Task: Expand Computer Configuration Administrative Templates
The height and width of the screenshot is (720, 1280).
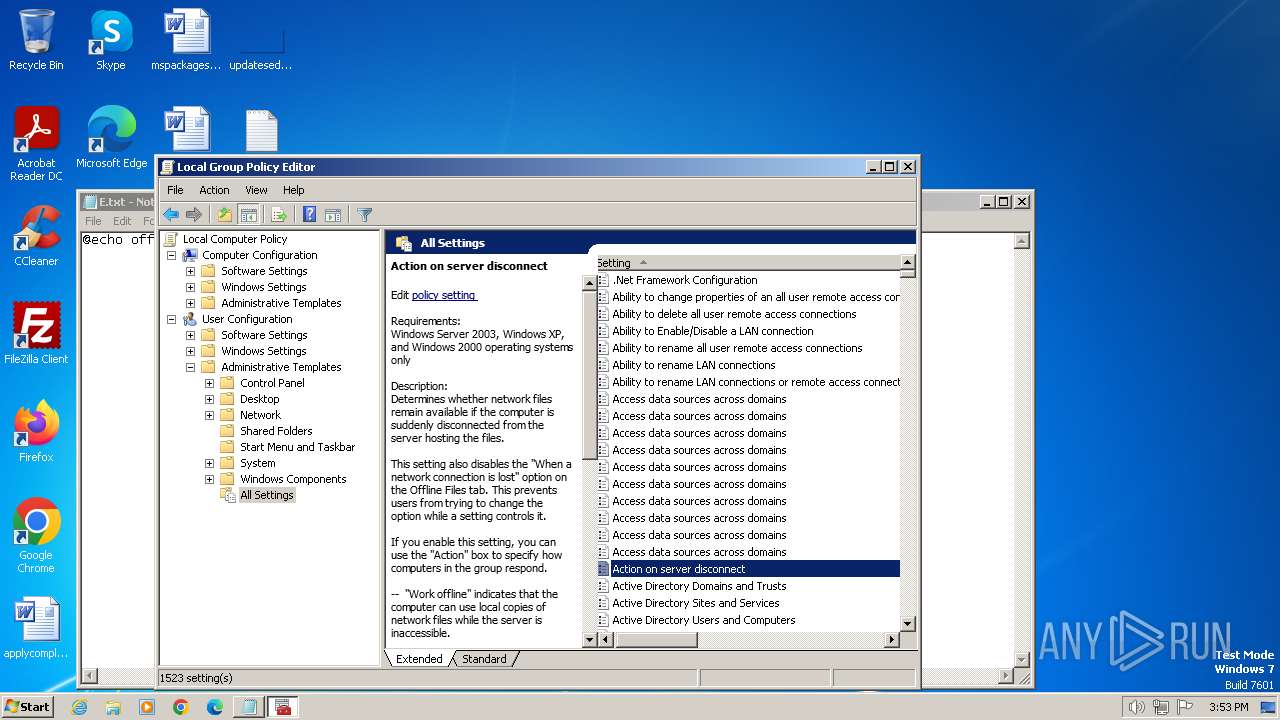Action: tap(190, 303)
